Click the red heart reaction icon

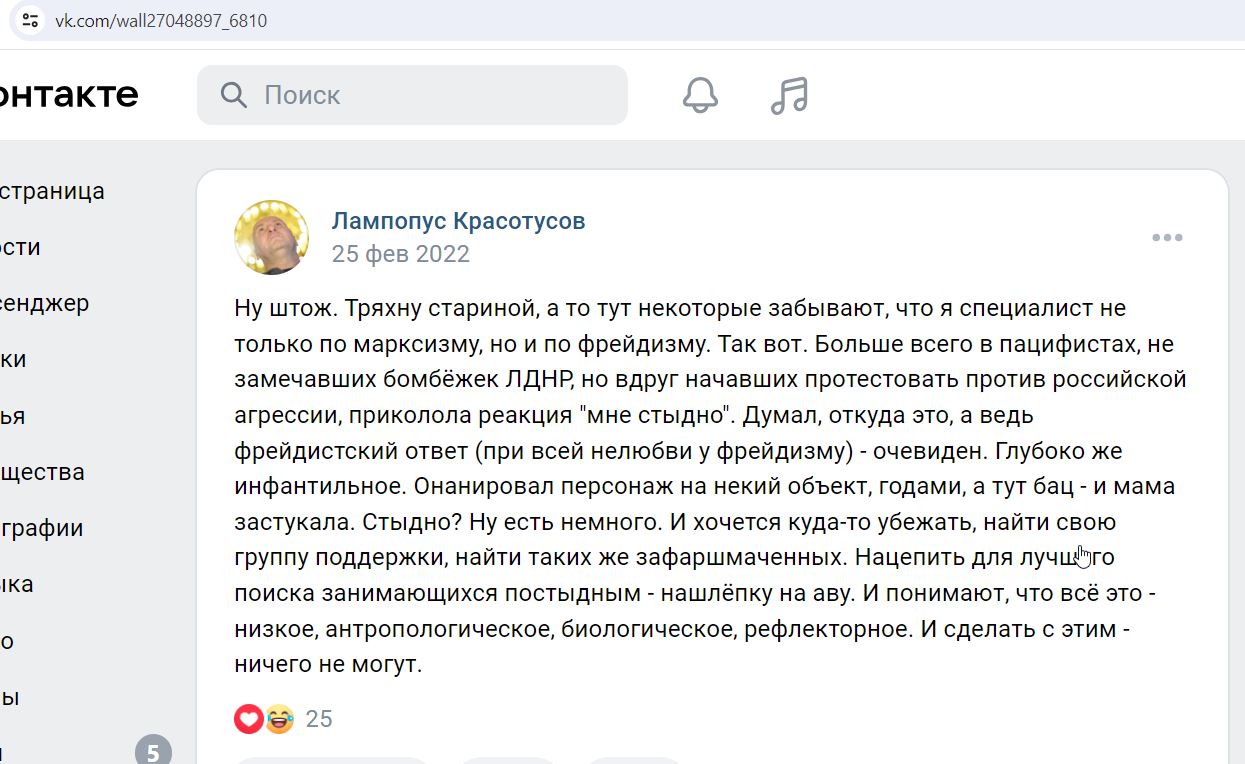(248, 718)
